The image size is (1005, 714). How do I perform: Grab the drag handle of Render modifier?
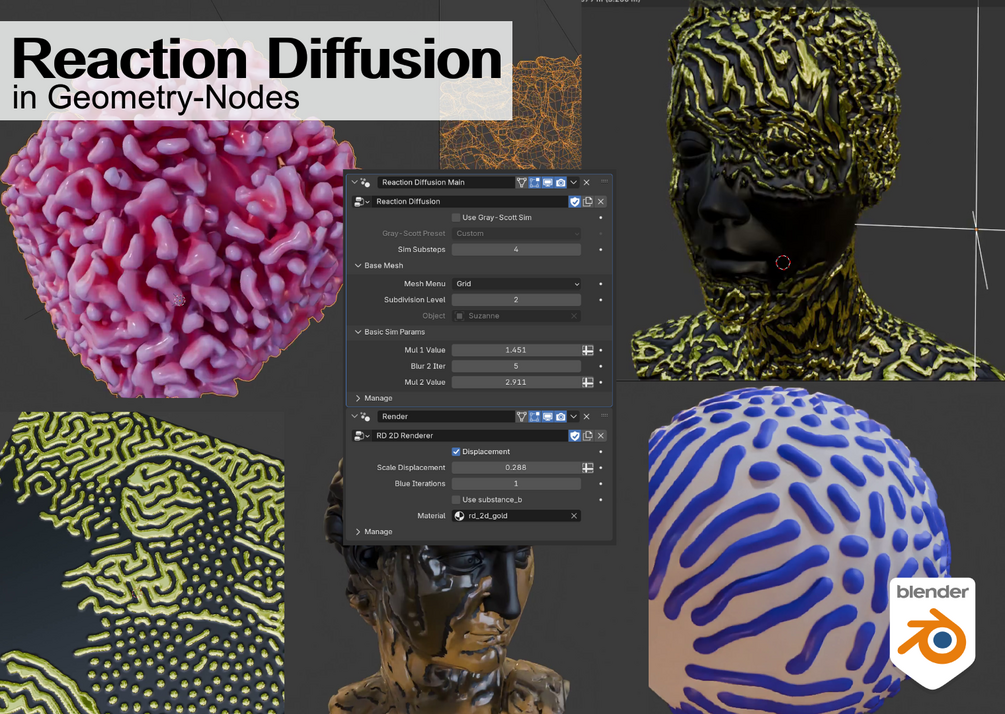[x=604, y=416]
